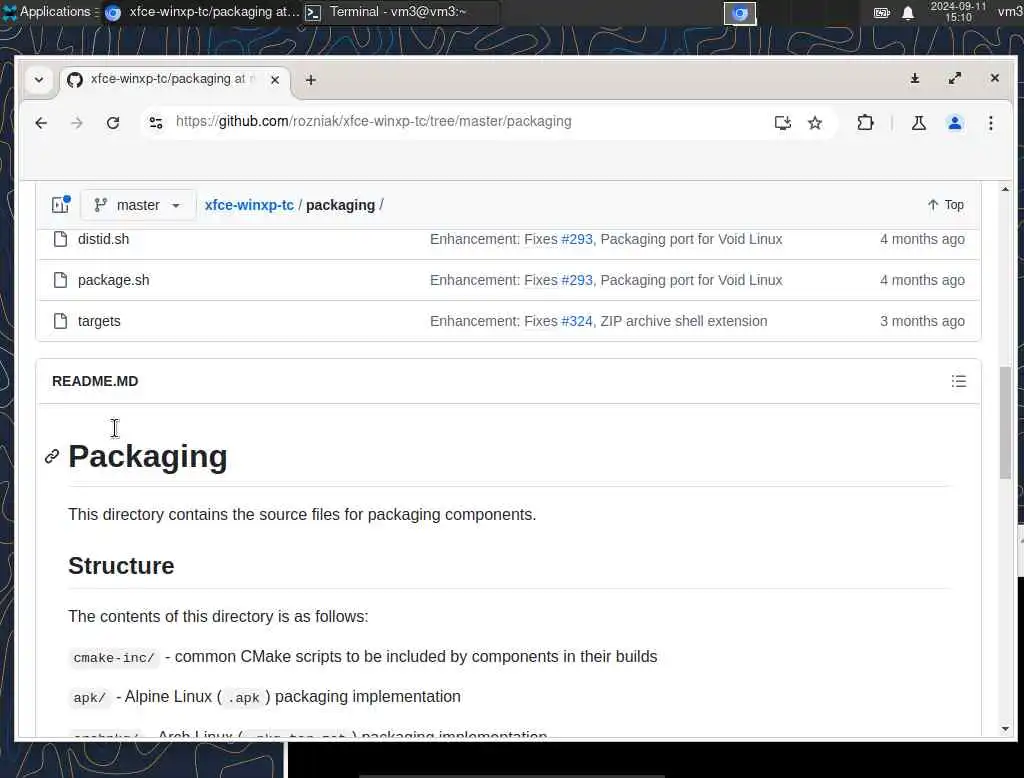This screenshot has width=1024, height=778.
Task: Click the panel clock showing 2024-09-11
Action: point(958,12)
